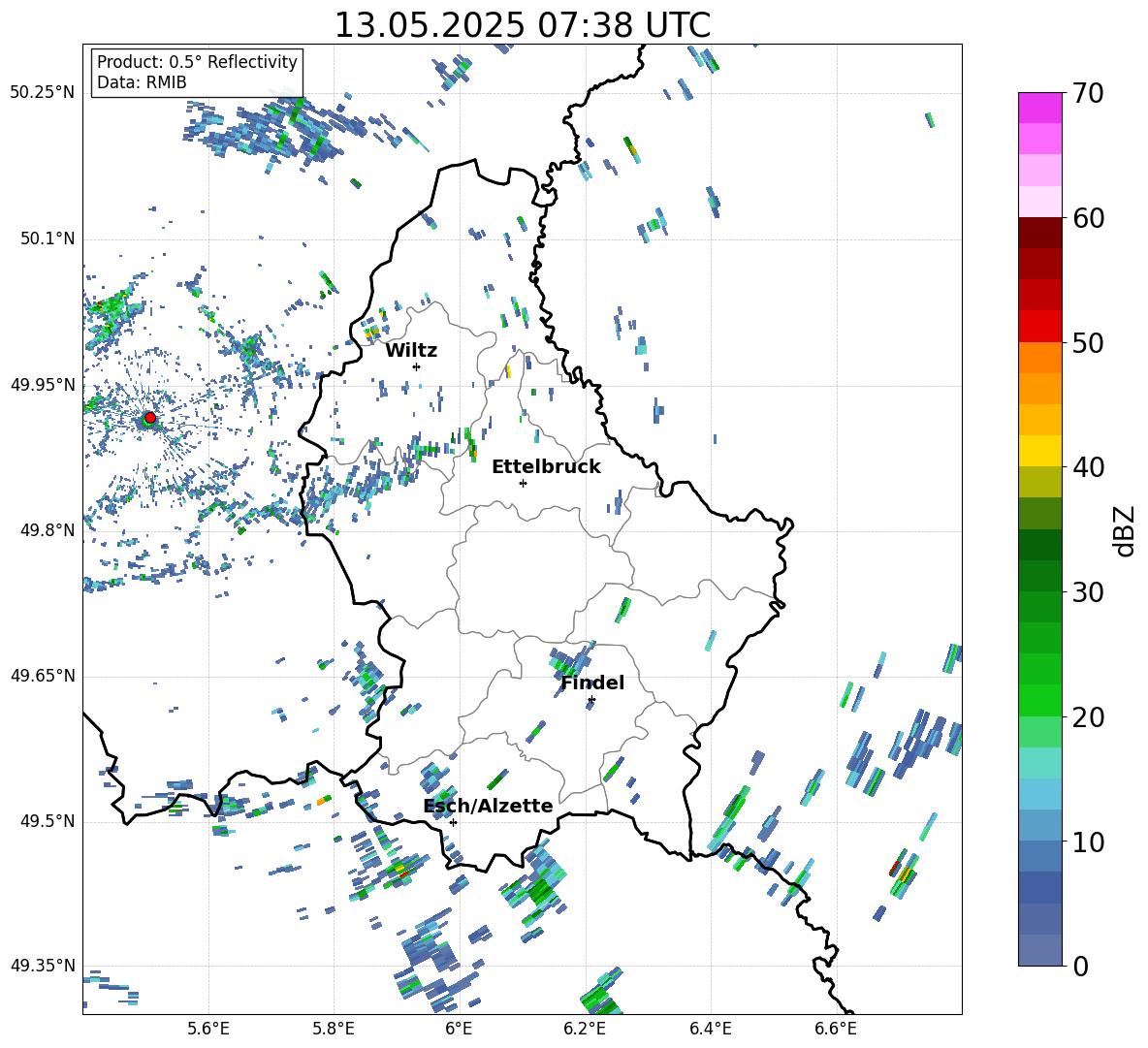Image resolution: width=1148 pixels, height=1048 pixels.
Task: Click the dark red colorbar segment below 60
Action: (1039, 233)
